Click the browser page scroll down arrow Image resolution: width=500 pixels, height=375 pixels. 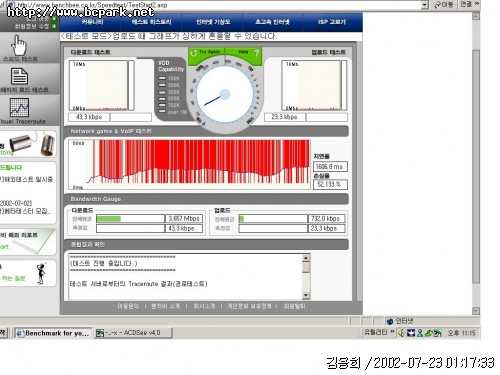click(x=476, y=311)
